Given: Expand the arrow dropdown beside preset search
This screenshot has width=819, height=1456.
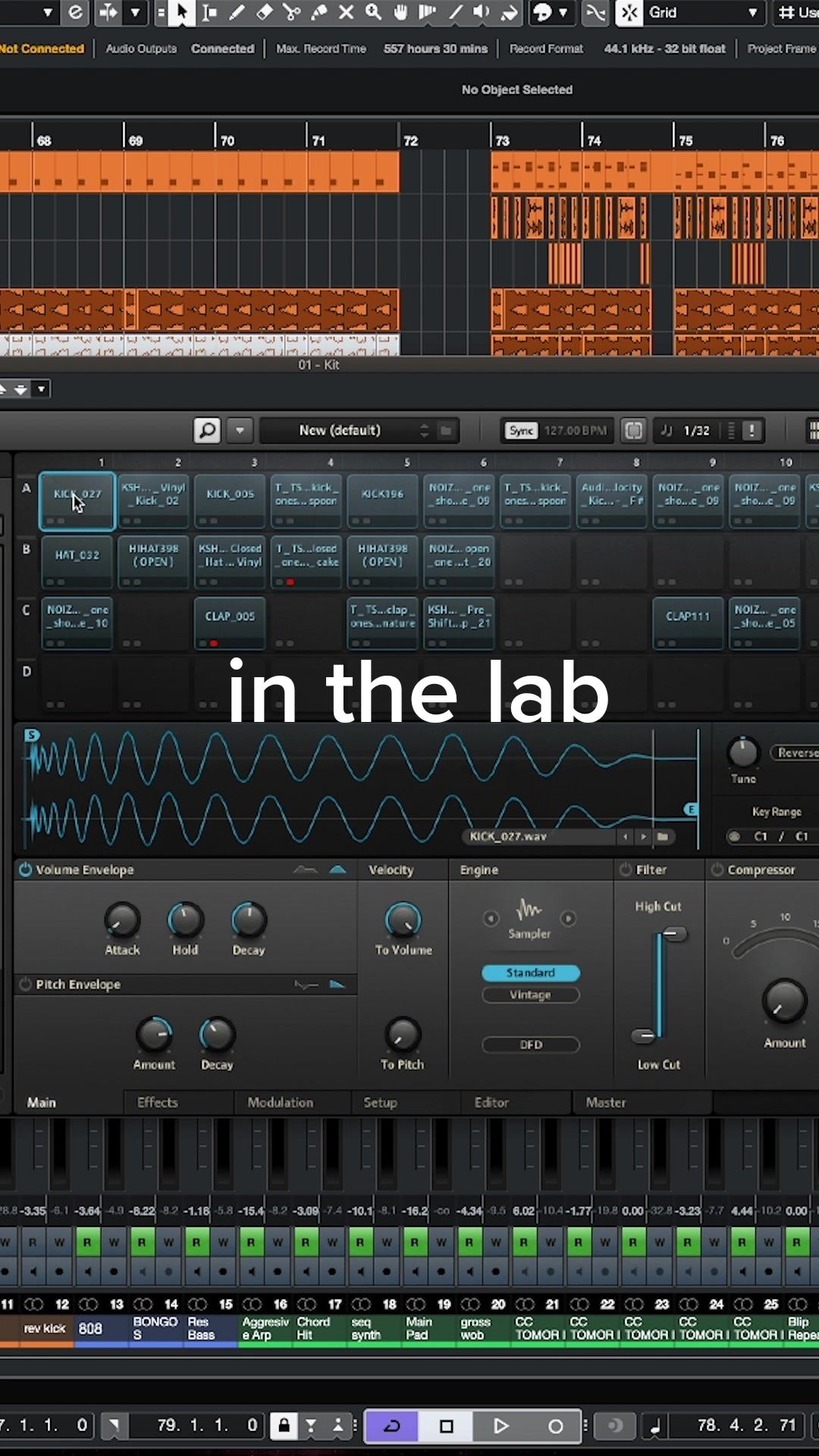Looking at the screenshot, I should coord(240,431).
